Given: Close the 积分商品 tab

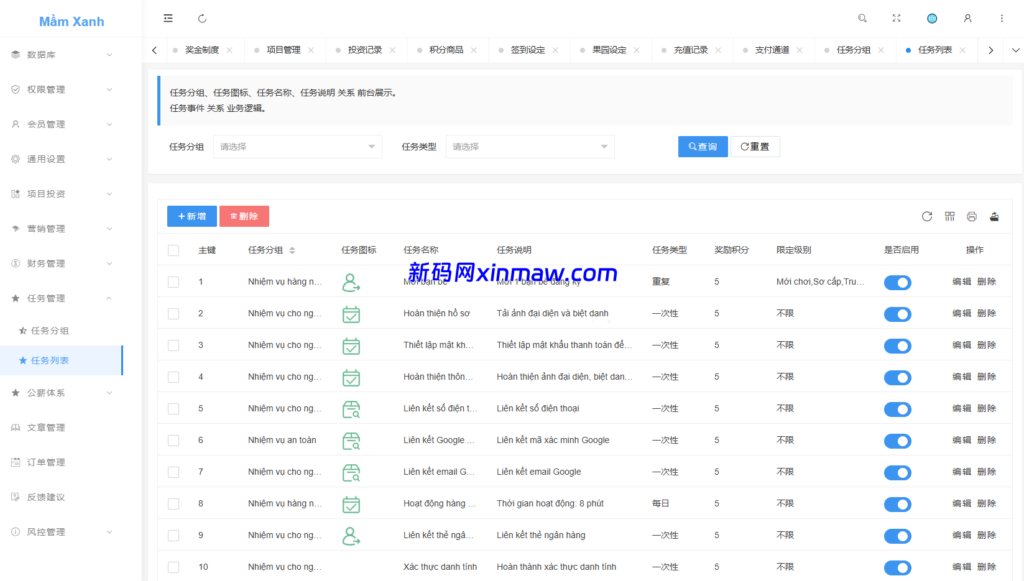Looking at the screenshot, I should click(x=473, y=50).
